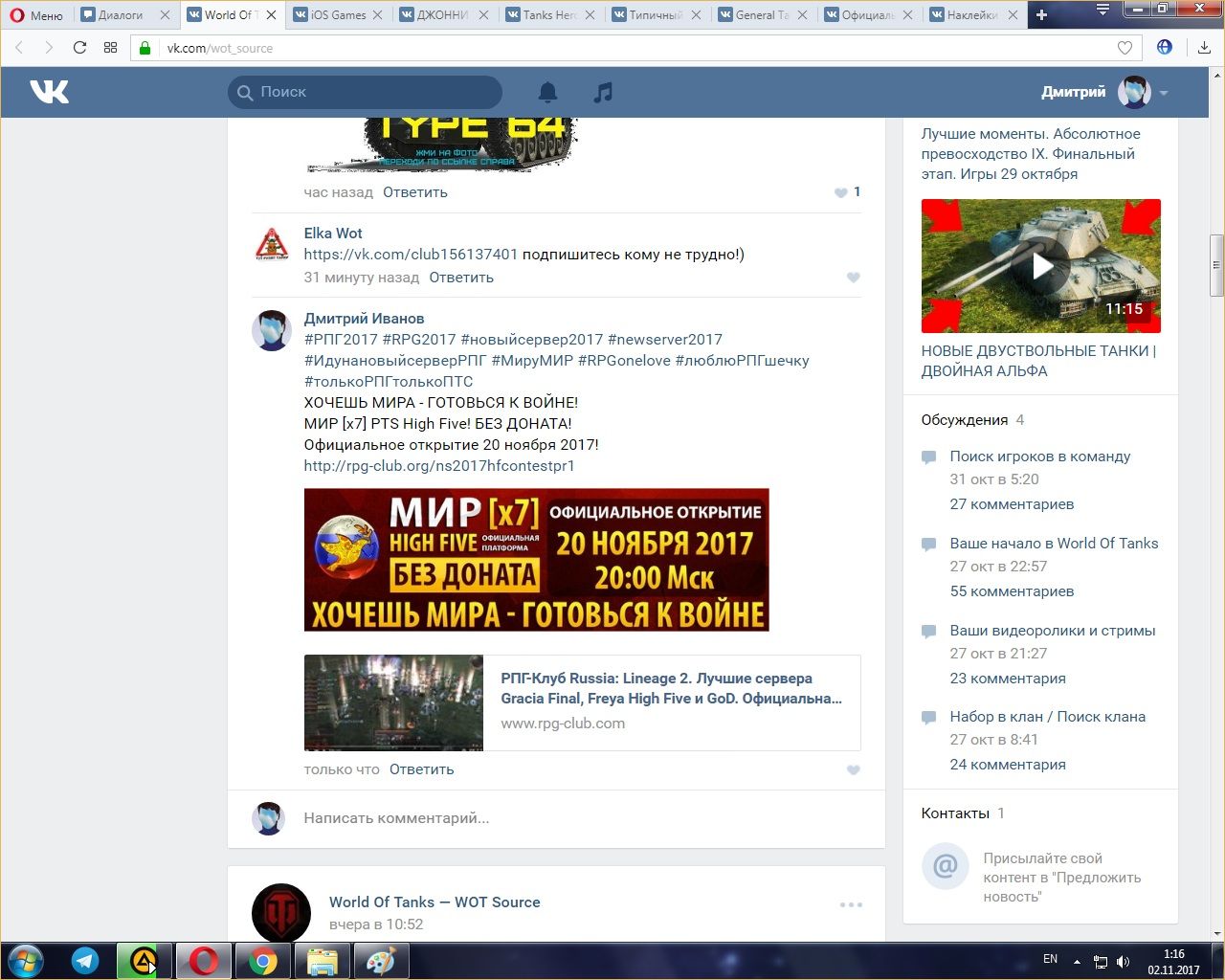Image resolution: width=1225 pixels, height=980 pixels.
Task: Switch to ДЖОННИ tab
Action: point(443,15)
